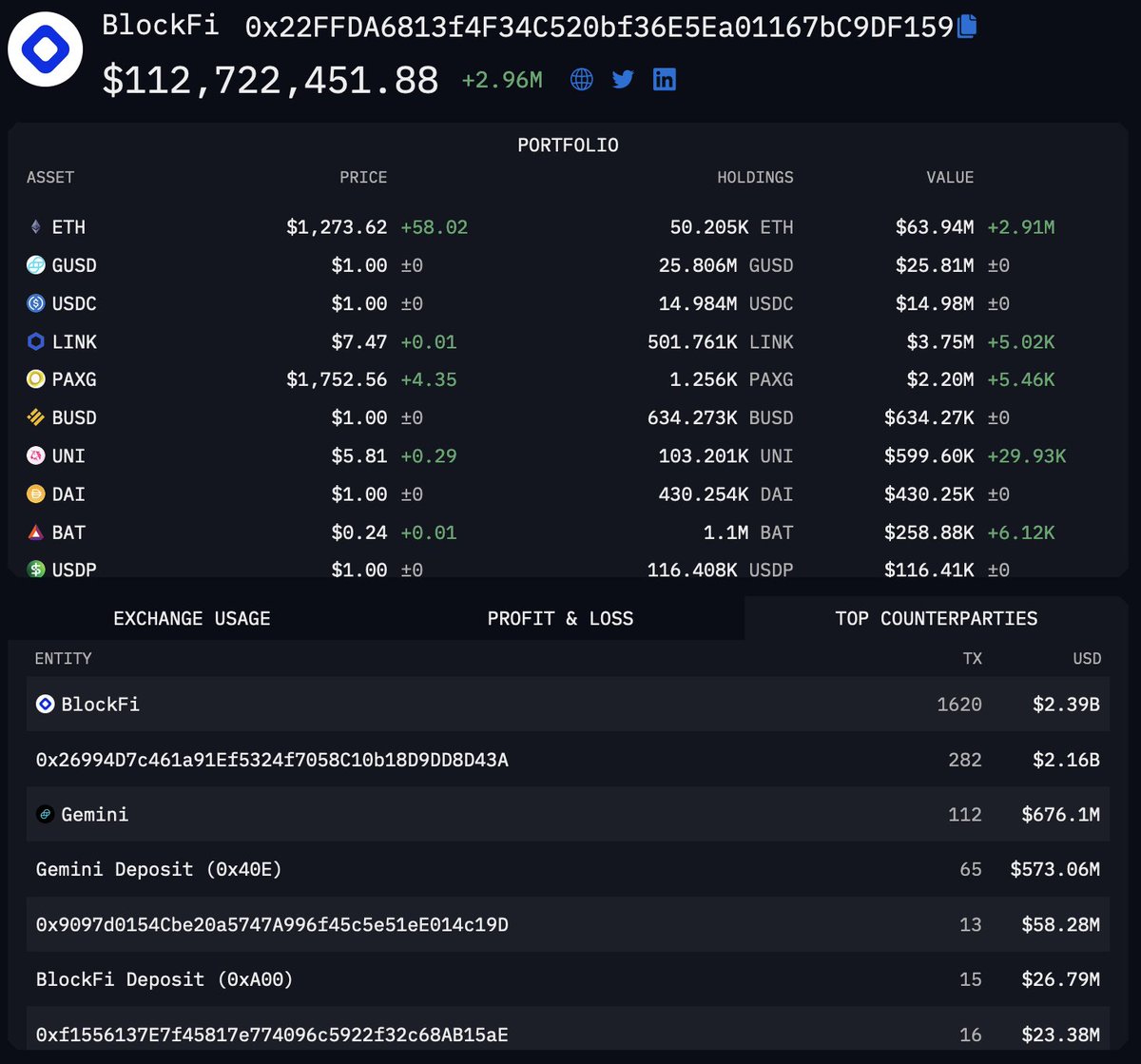Open the Exchange Usage tab
Viewport: 1141px width, 1064px height.
pyautogui.click(x=192, y=618)
